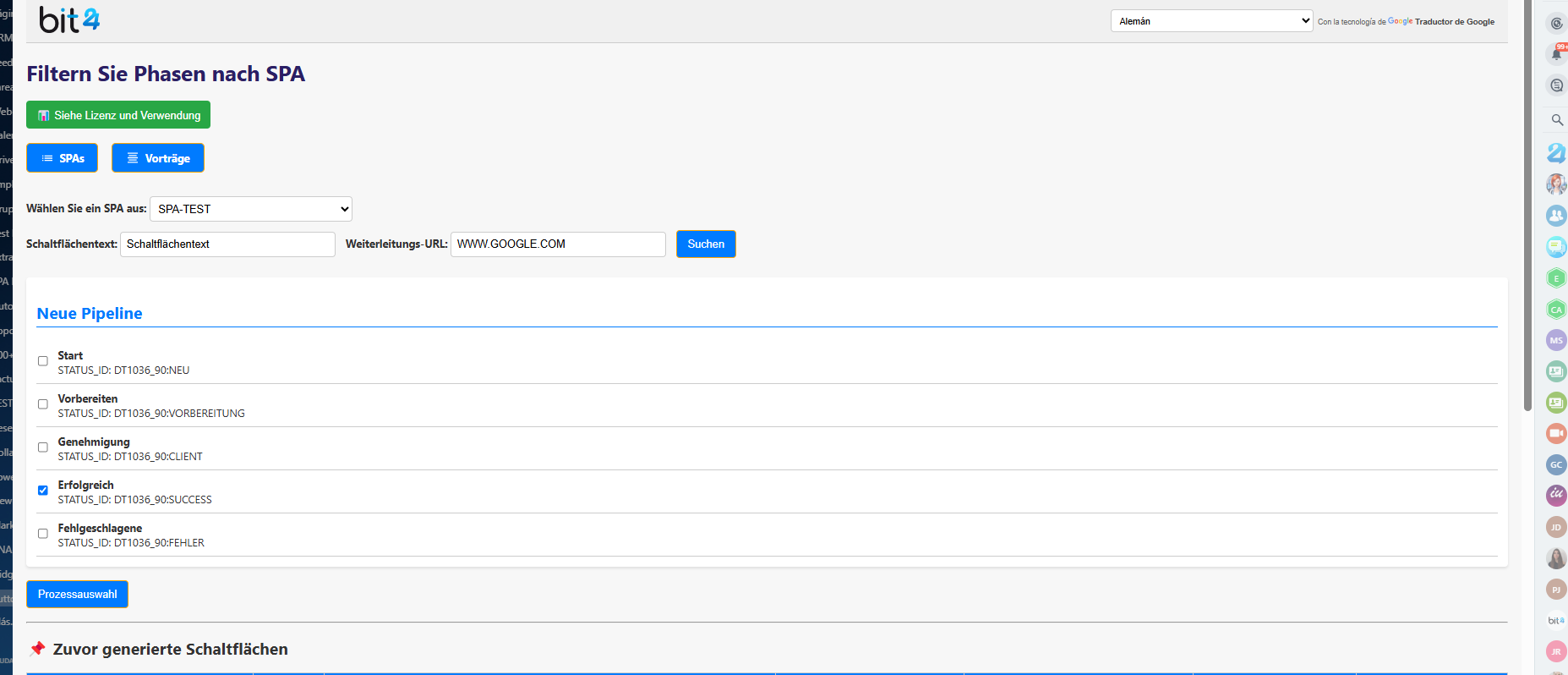Switch to the Vorträge tab button
Viewport: 1568px width, 675px height.
(158, 158)
